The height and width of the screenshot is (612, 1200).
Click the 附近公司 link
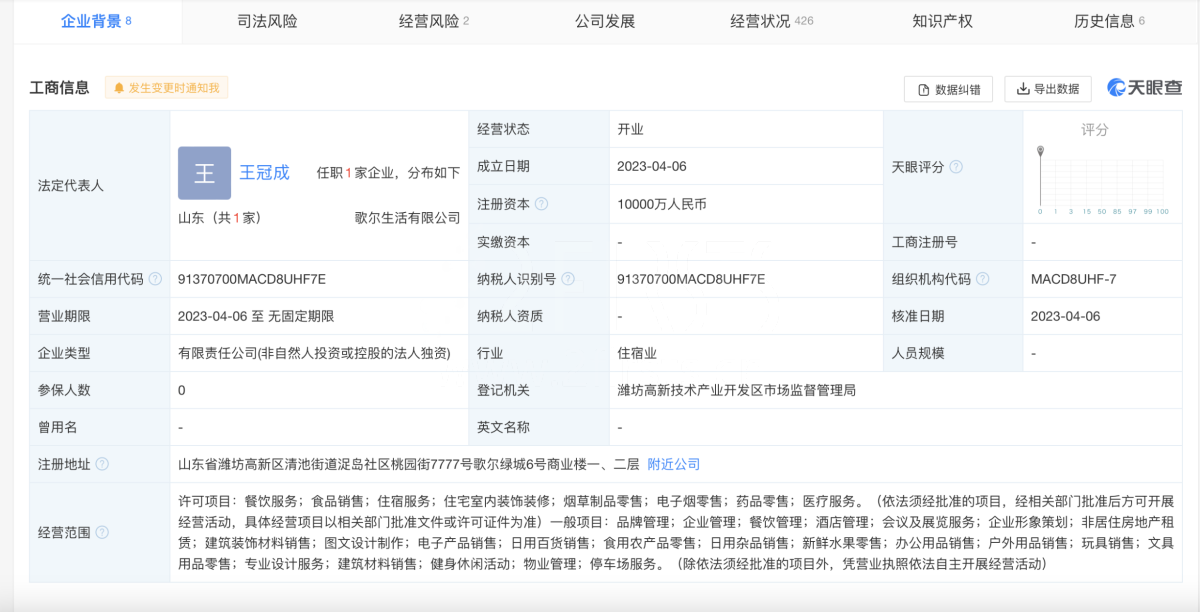[673, 464]
